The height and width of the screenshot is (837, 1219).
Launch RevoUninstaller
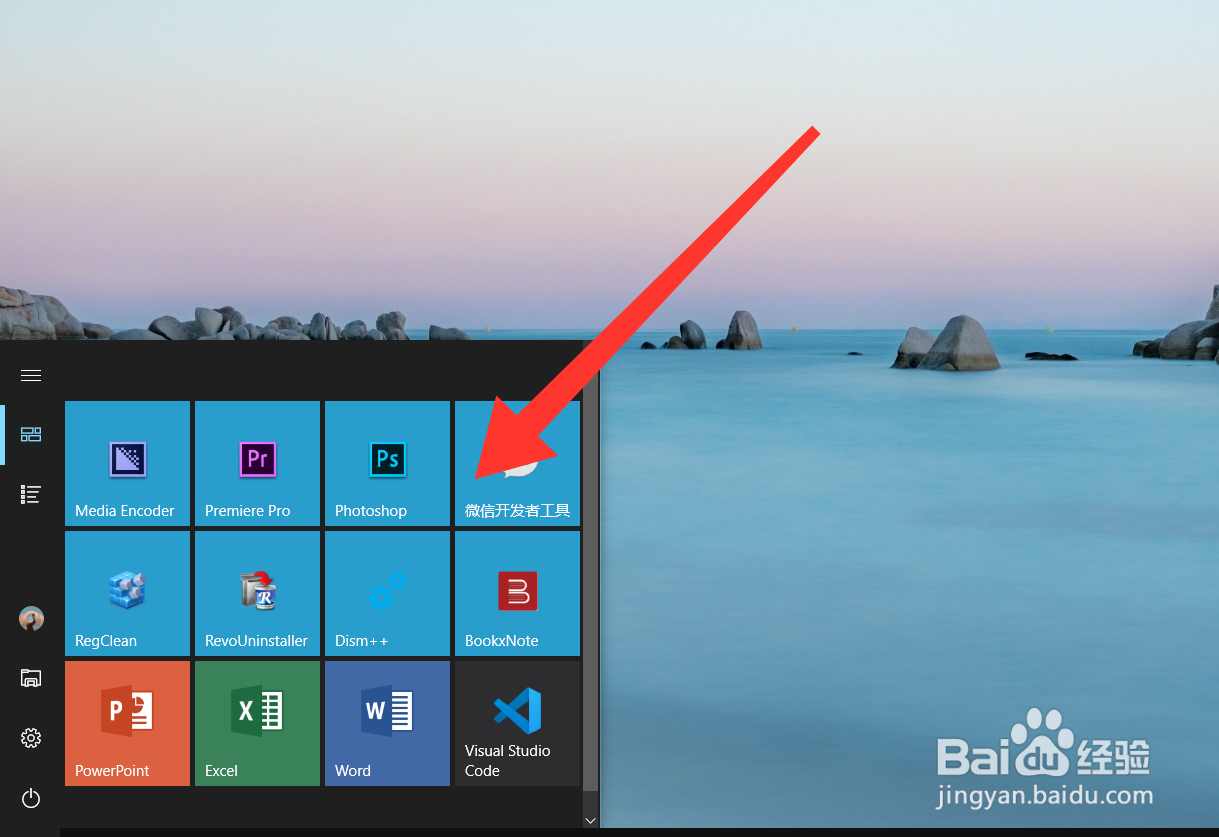257,593
